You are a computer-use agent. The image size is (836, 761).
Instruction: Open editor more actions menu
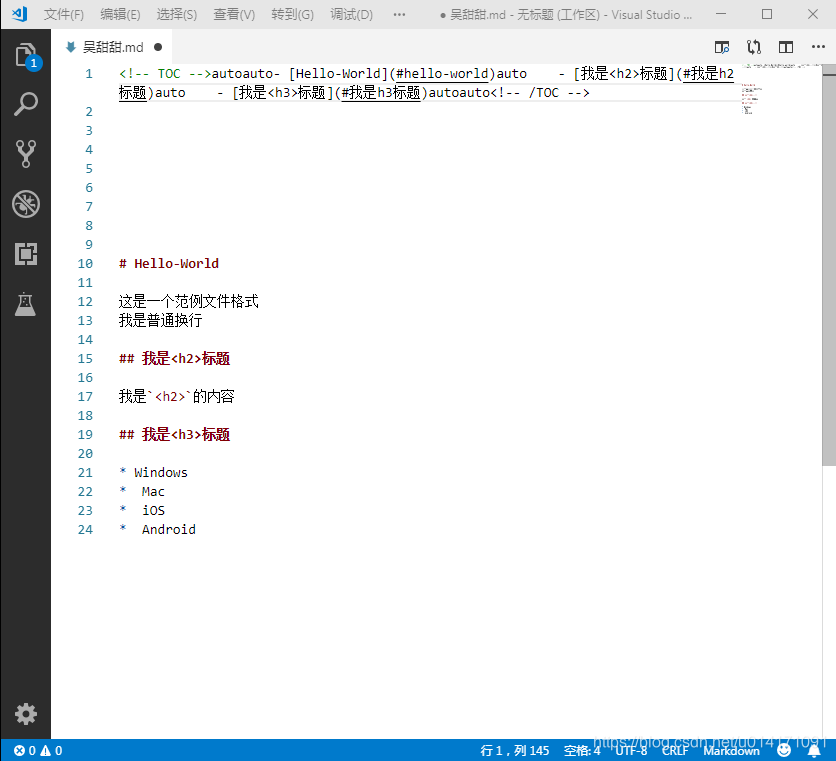pyautogui.click(x=818, y=47)
